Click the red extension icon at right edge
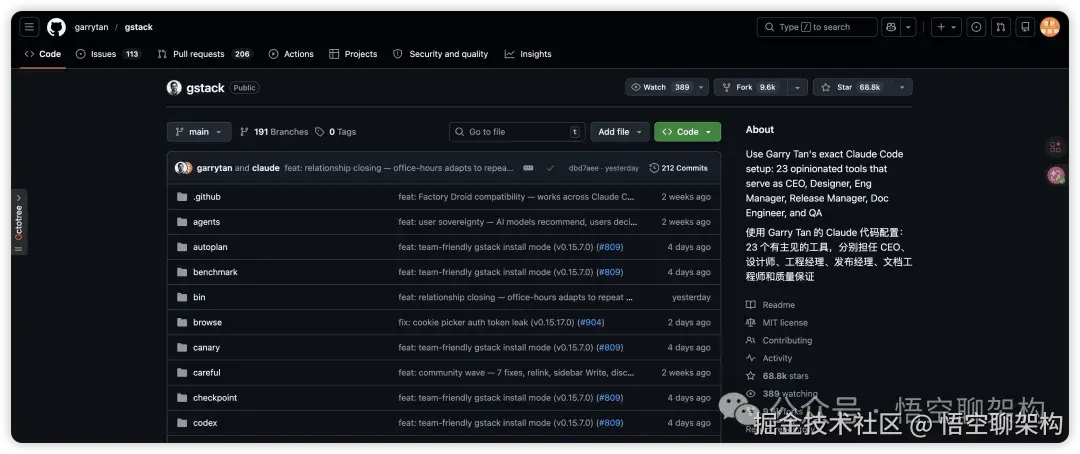This screenshot has height=454, width=1080. click(x=1055, y=147)
